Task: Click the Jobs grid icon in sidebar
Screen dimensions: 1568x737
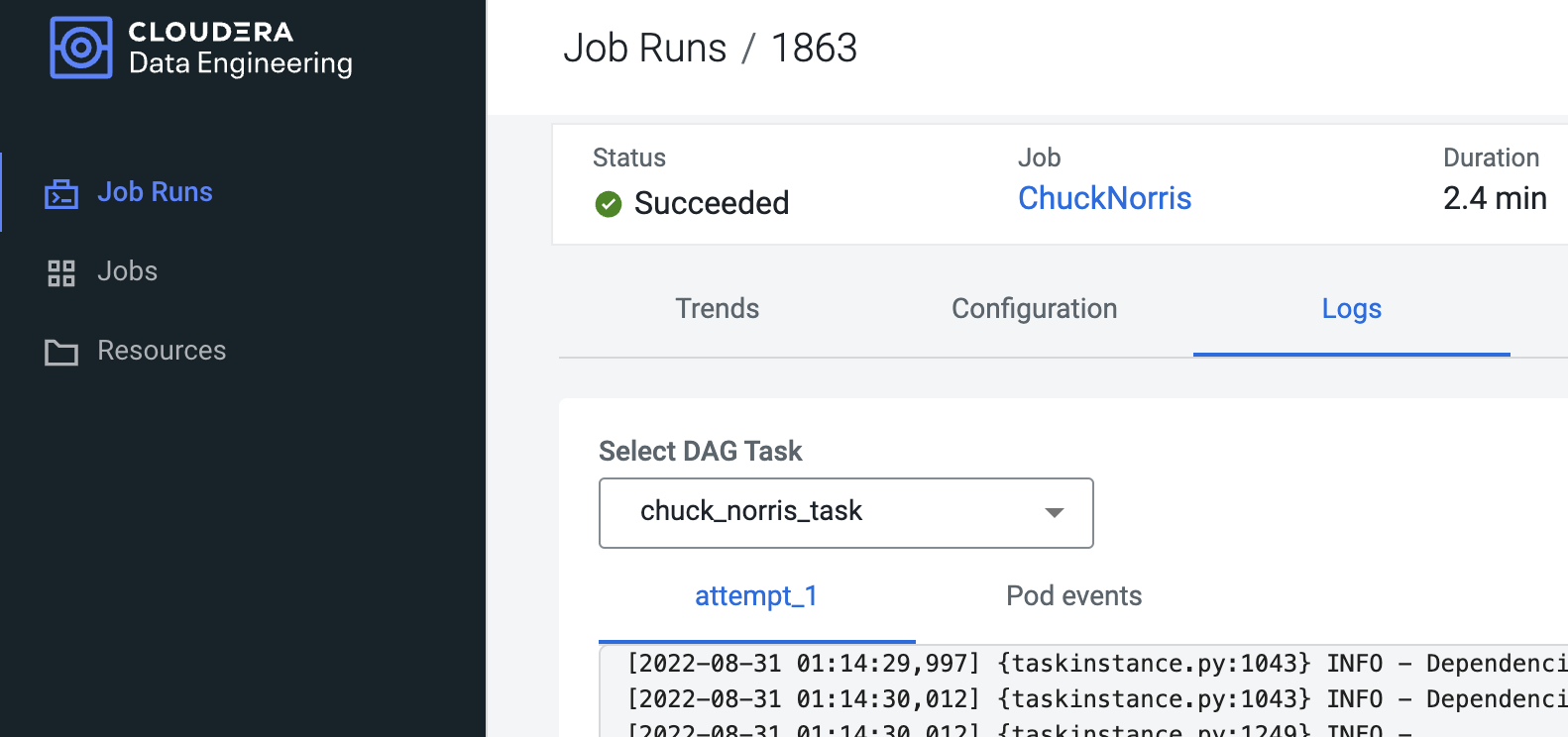Action: [x=61, y=272]
